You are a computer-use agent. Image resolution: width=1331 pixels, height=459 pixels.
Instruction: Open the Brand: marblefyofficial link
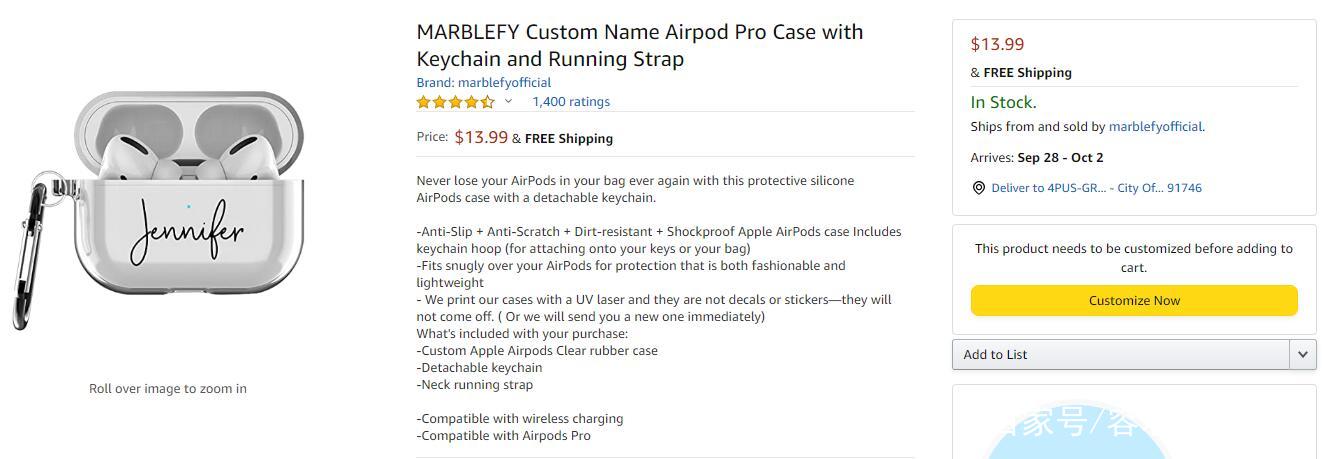pyautogui.click(x=483, y=82)
